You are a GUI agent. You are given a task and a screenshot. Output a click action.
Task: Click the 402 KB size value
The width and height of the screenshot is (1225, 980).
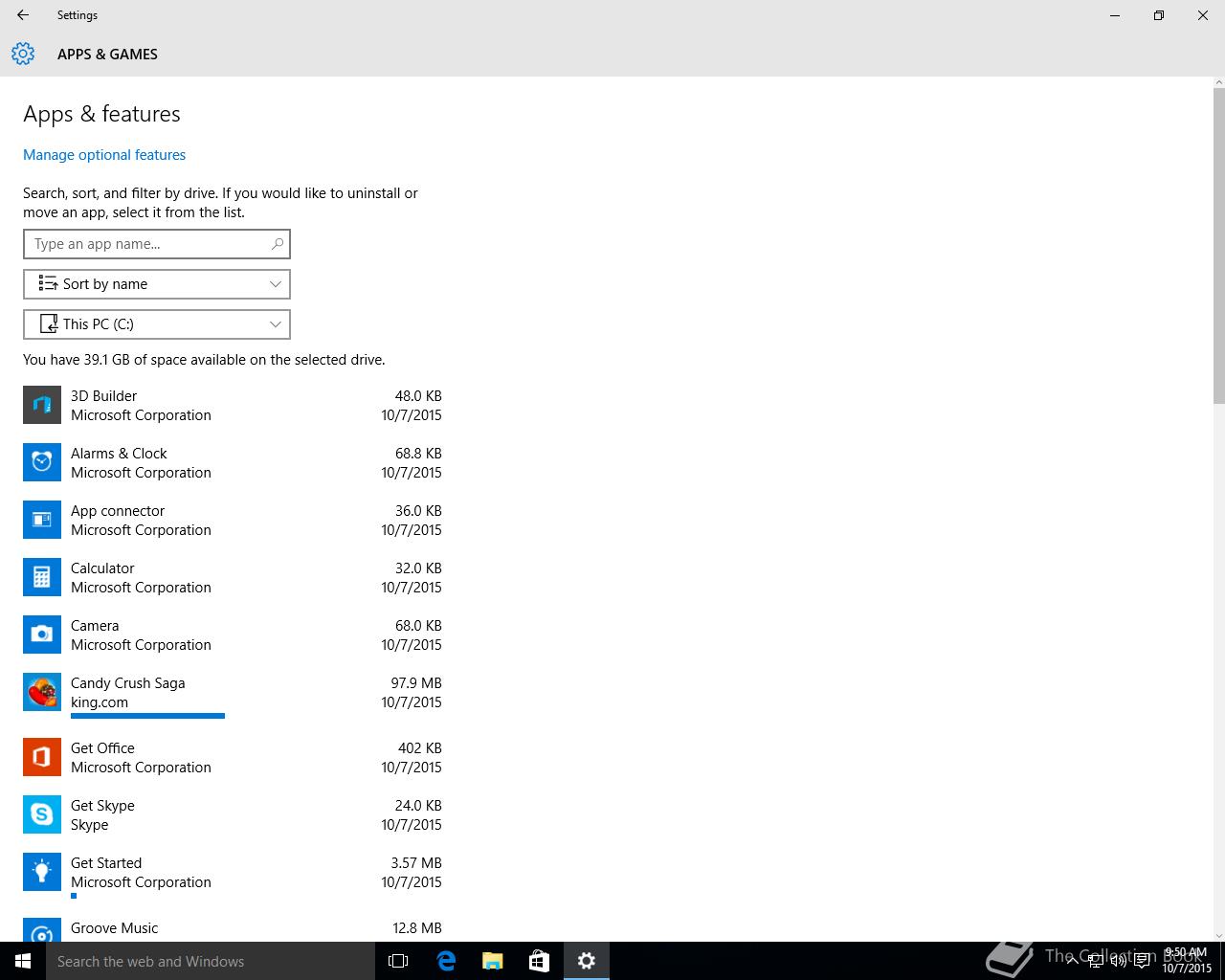coord(420,748)
